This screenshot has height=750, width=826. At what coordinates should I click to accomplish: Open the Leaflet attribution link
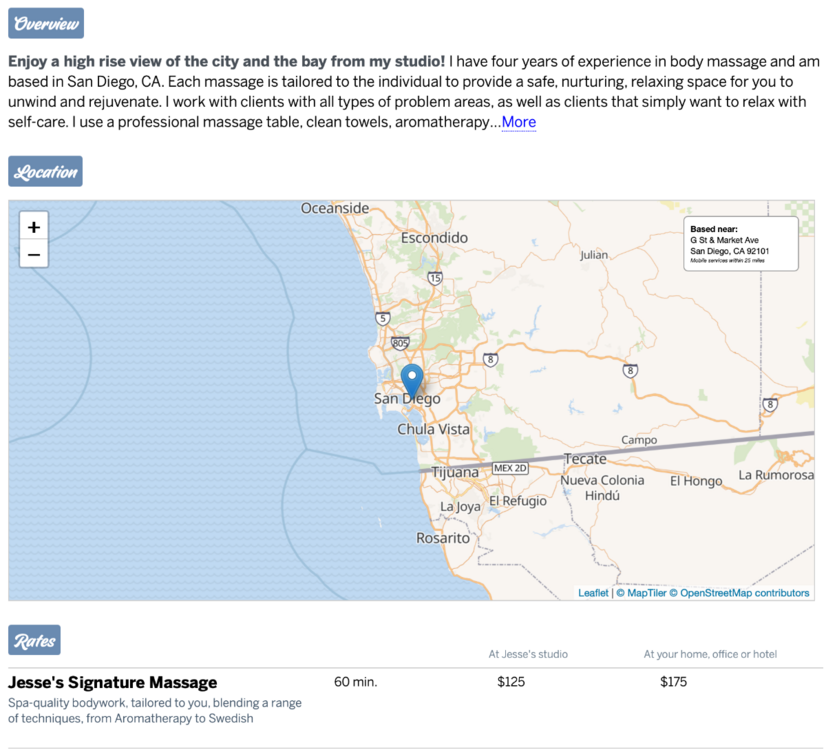click(x=593, y=593)
